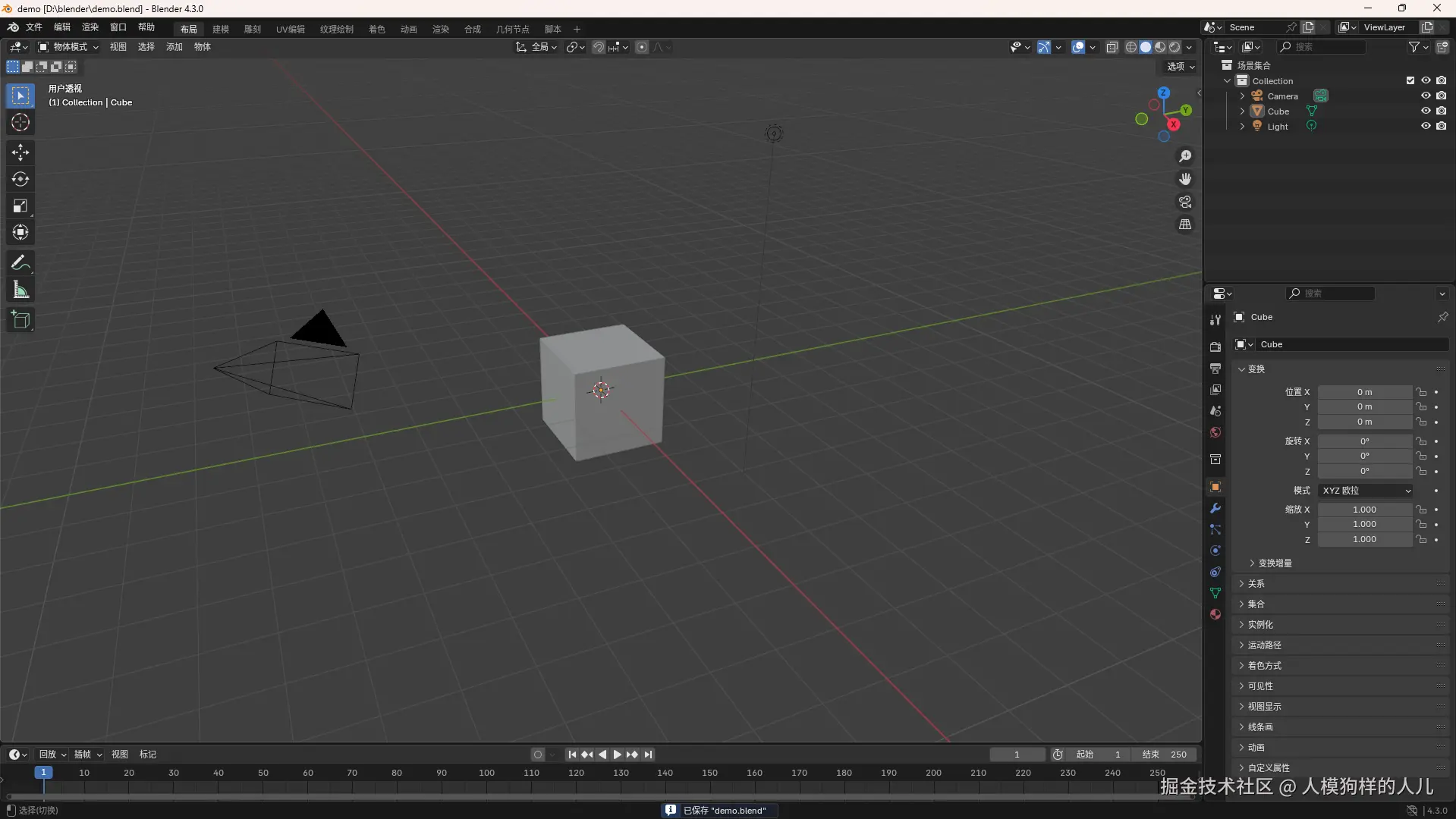Open the World properties tab

(1215, 432)
